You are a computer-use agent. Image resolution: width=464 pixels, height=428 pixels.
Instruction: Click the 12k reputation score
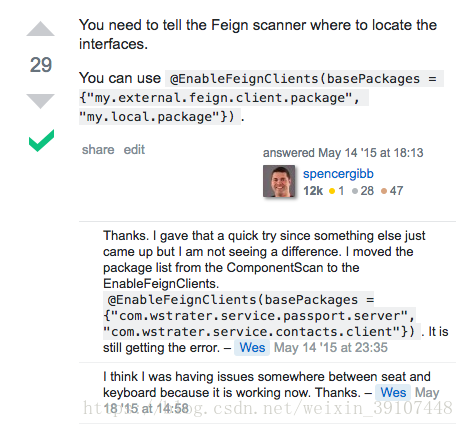tap(313, 191)
